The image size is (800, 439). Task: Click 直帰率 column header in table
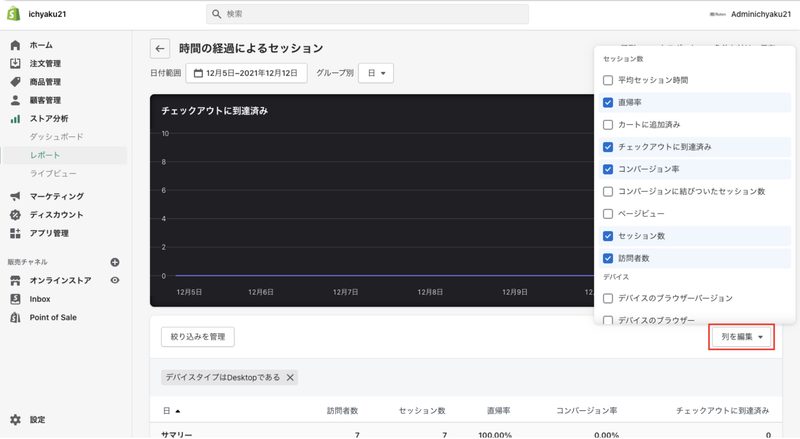coord(498,410)
